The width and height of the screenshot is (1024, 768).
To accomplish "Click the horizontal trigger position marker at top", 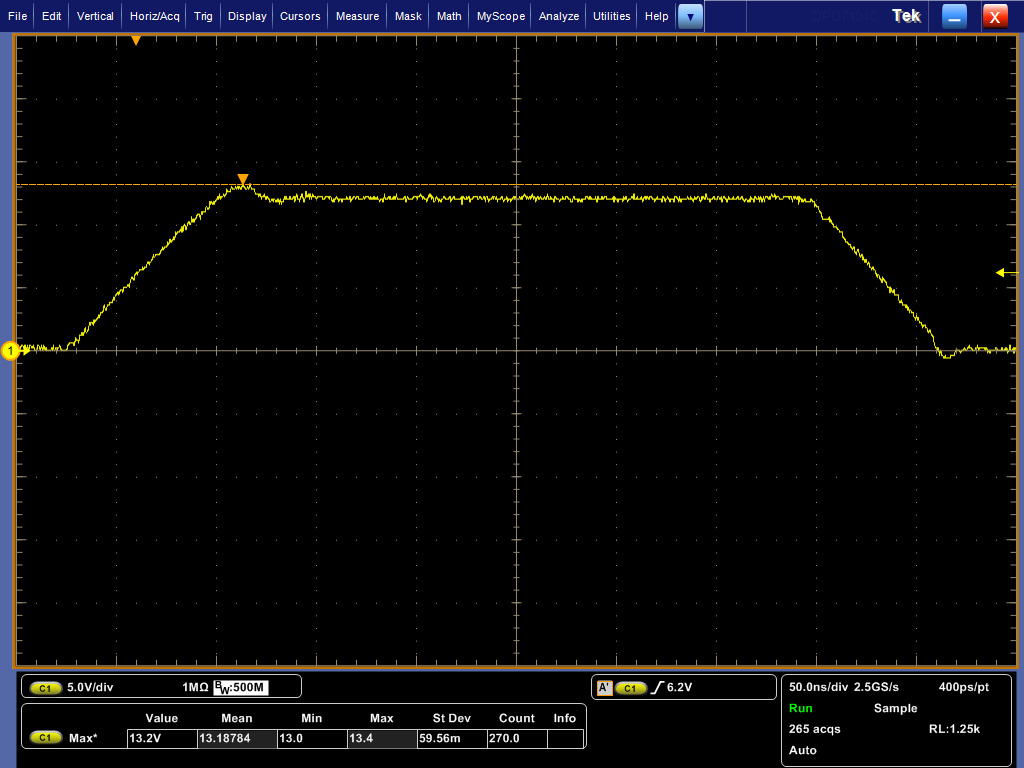I will (x=136, y=41).
